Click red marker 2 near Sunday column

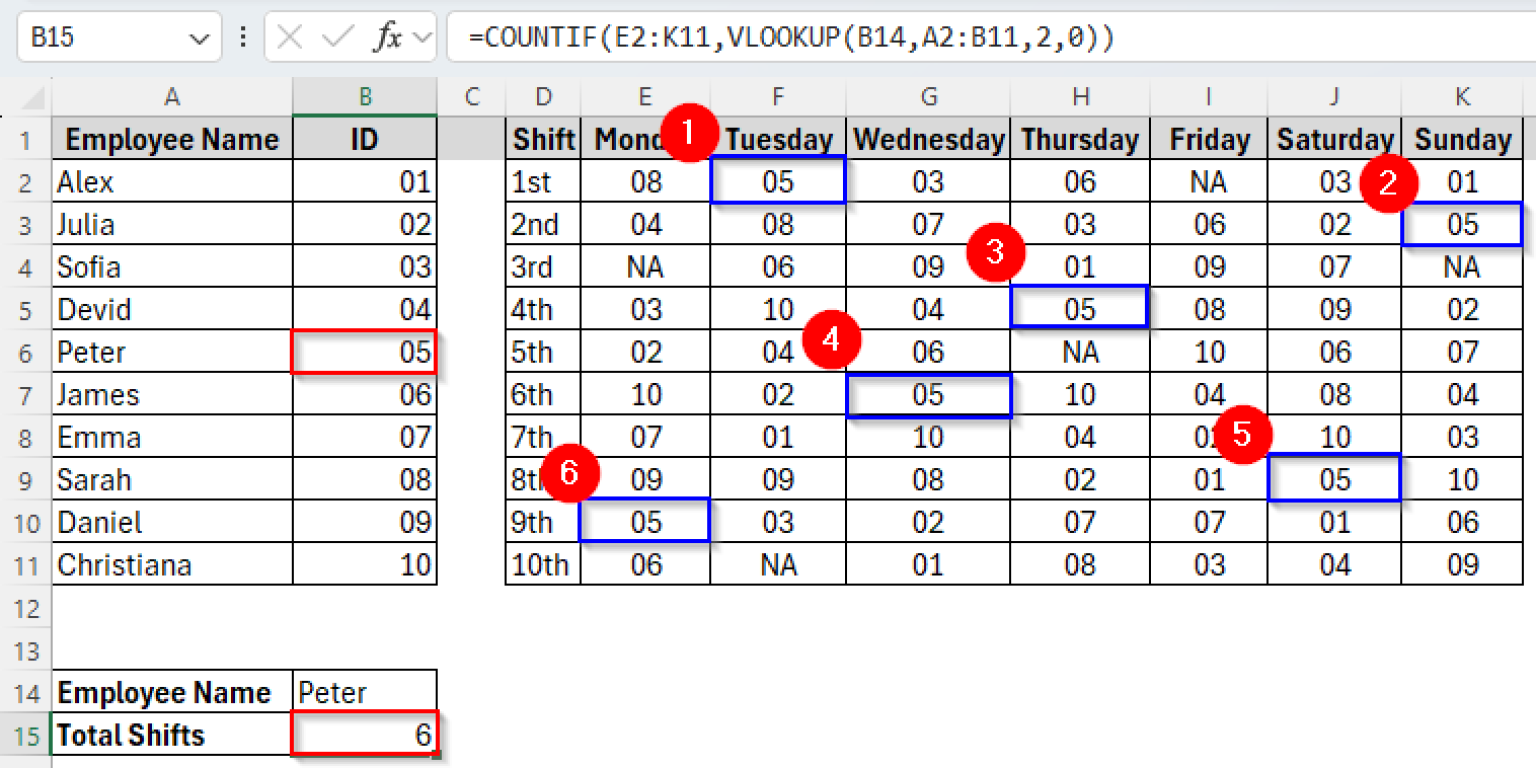coord(1389,186)
